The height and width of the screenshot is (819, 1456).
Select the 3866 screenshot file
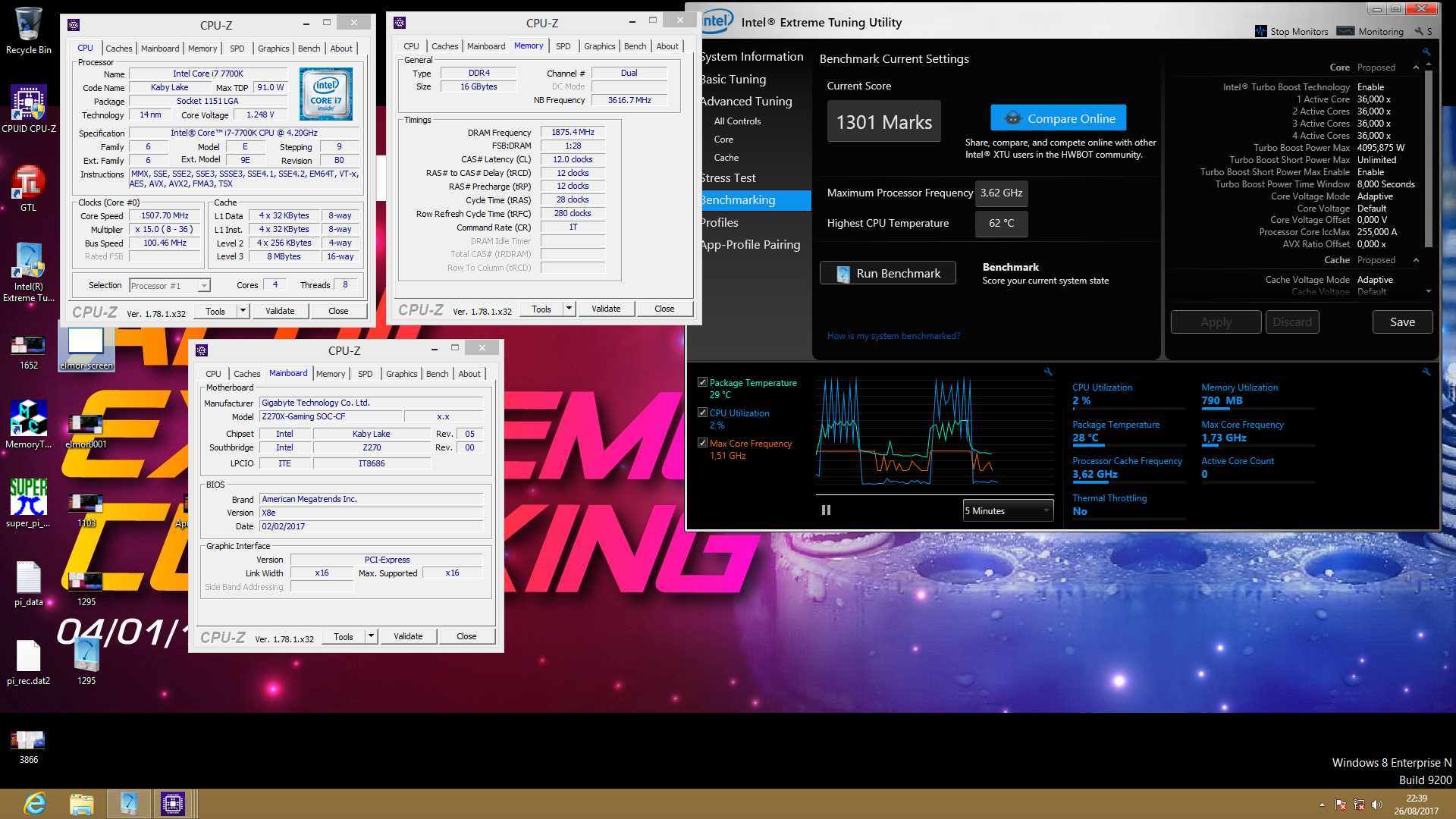28,747
